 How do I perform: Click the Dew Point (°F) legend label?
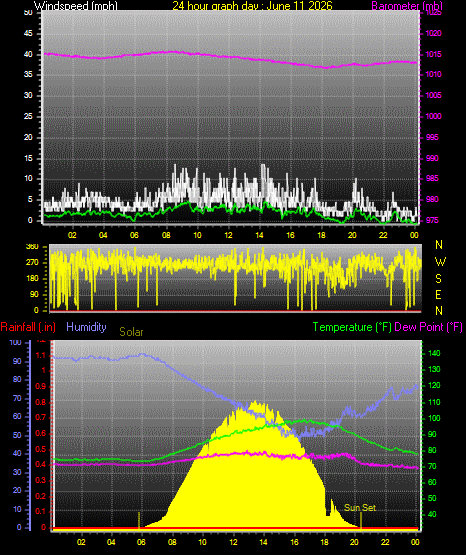[428, 327]
